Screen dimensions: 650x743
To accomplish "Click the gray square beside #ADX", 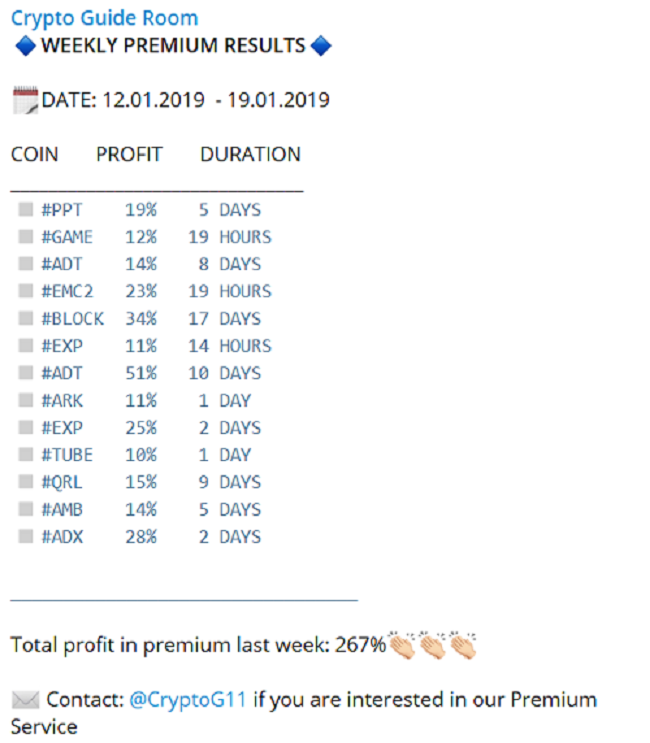I will point(25,537).
